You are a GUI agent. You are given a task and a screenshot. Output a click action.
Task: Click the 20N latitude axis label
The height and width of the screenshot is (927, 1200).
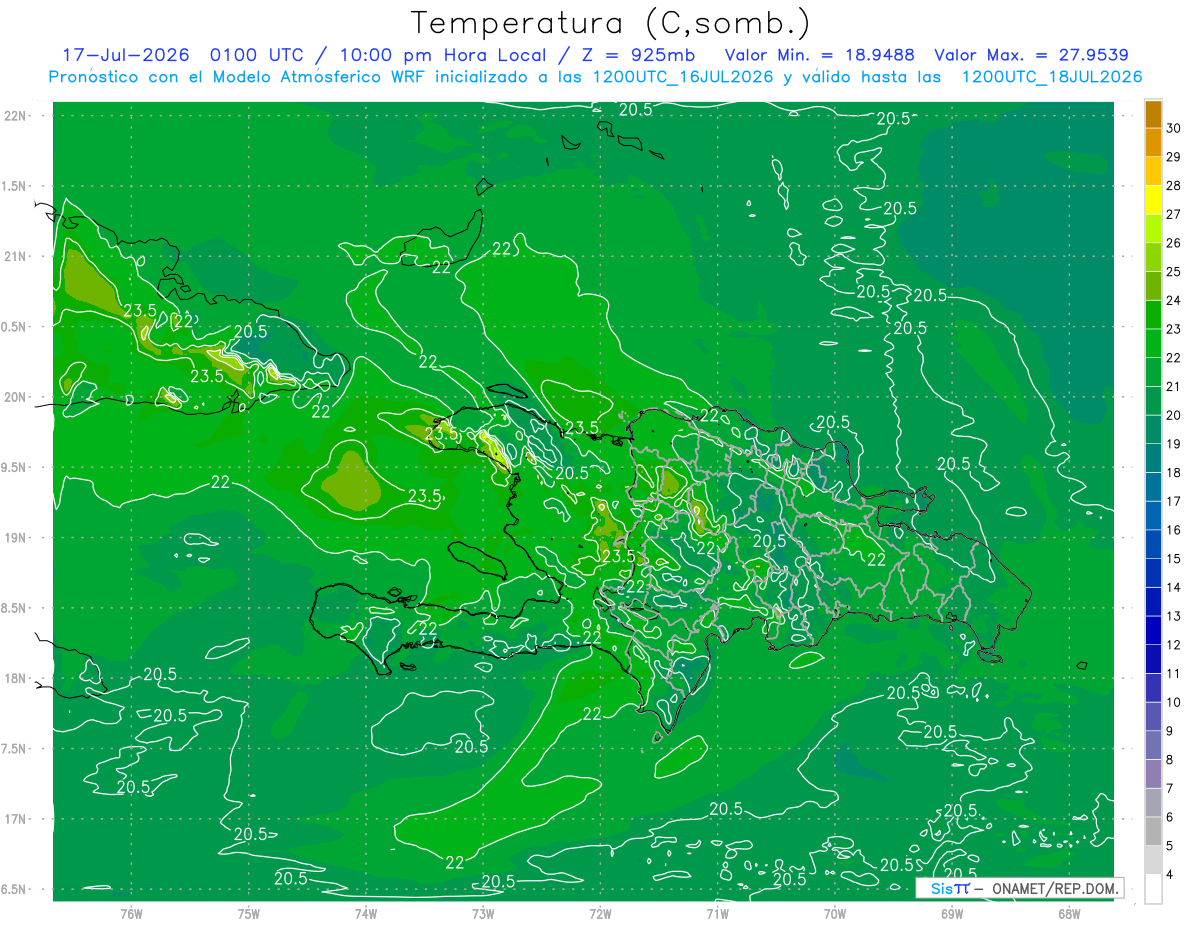coord(16,397)
